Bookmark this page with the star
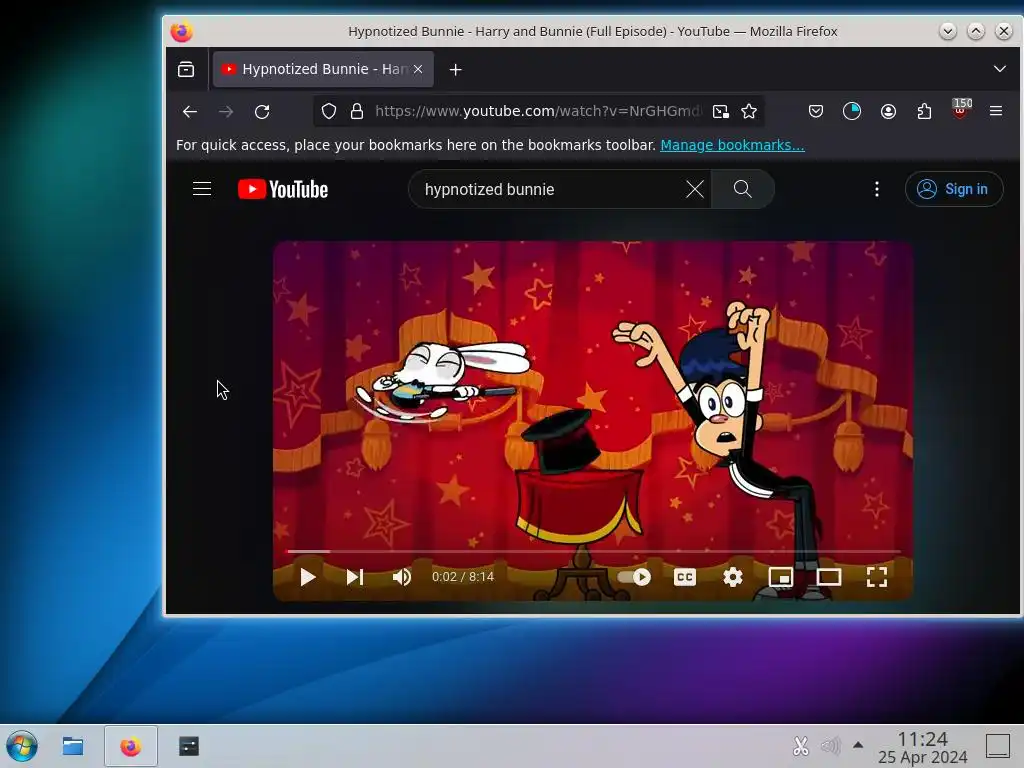This screenshot has height=768, width=1024. coord(749,112)
